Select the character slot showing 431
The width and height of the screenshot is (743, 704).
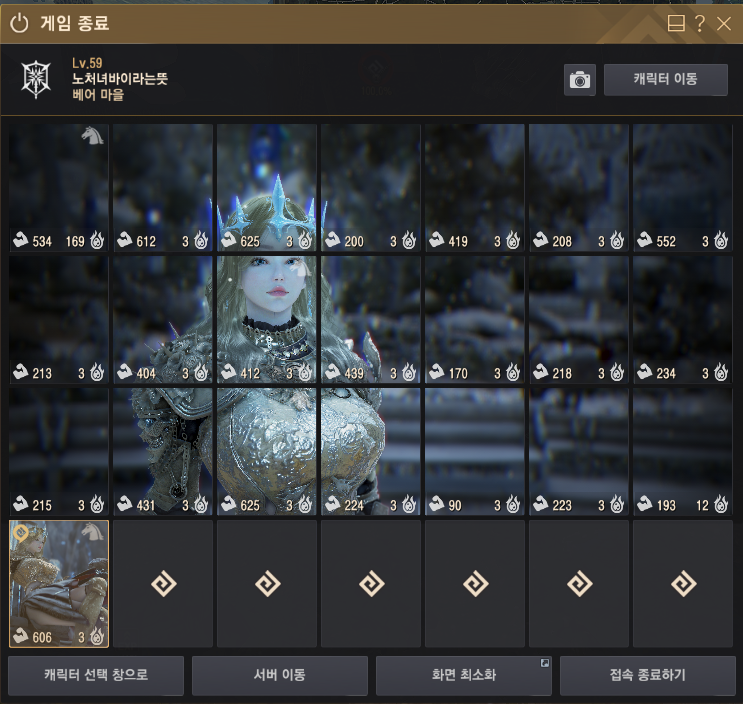click(x=163, y=451)
